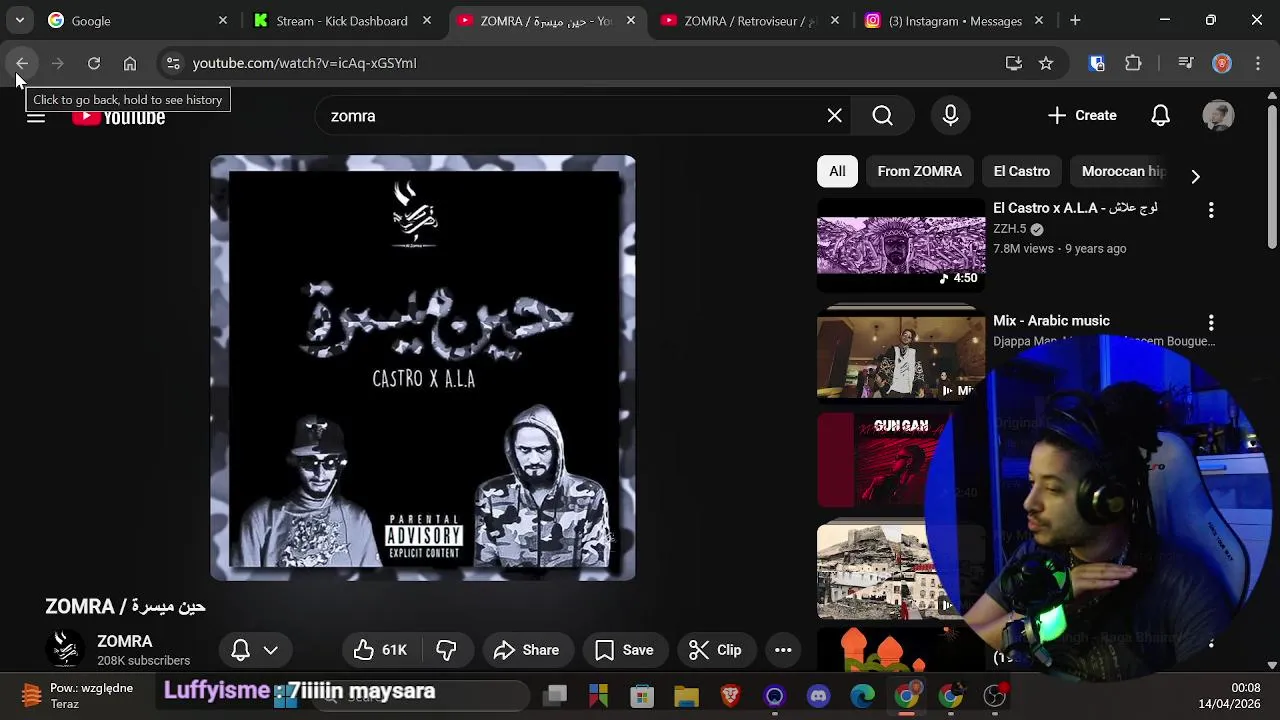
Task: Open El Castro x A.L.A video title
Action: (1075, 208)
